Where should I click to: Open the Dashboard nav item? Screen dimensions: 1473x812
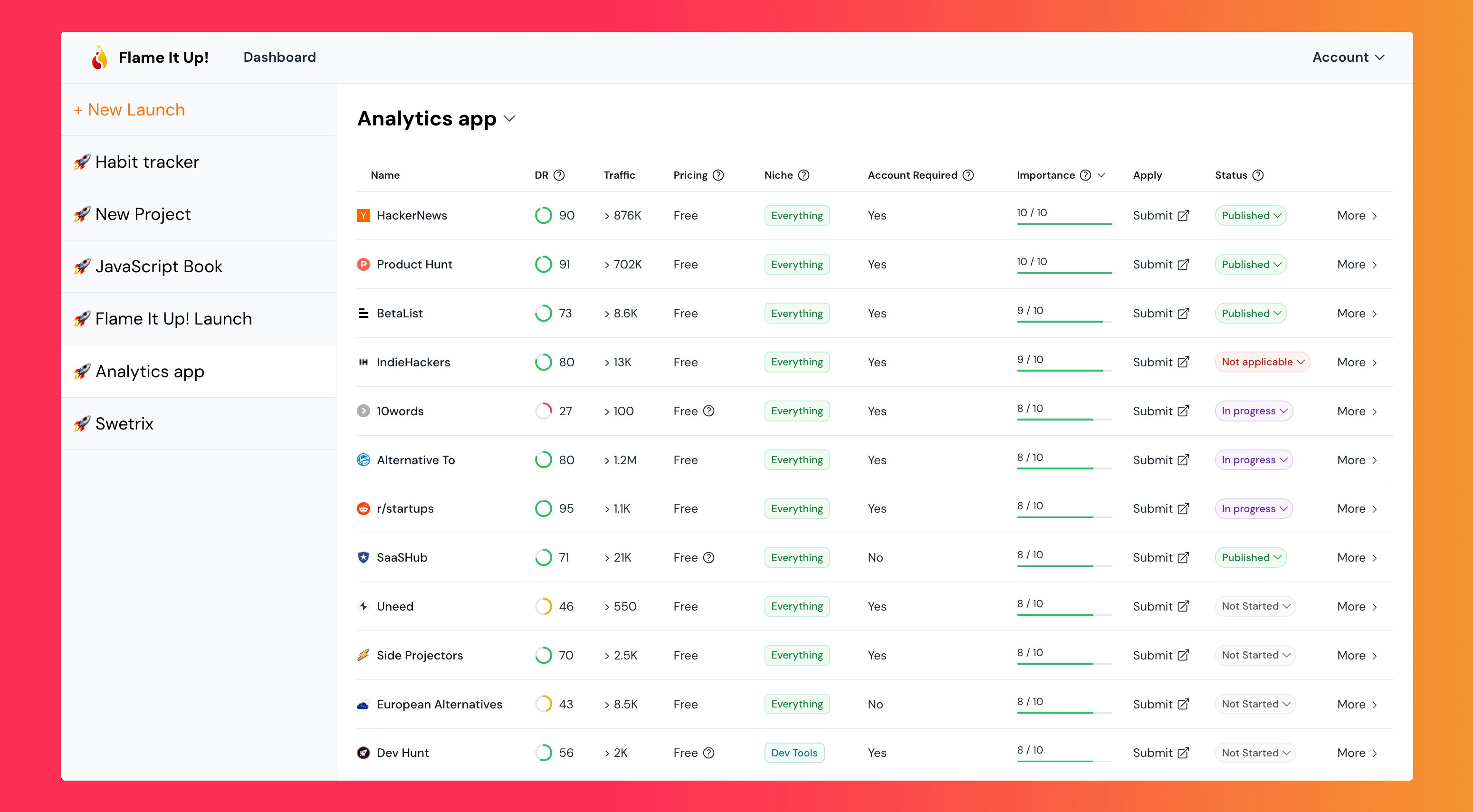click(279, 57)
